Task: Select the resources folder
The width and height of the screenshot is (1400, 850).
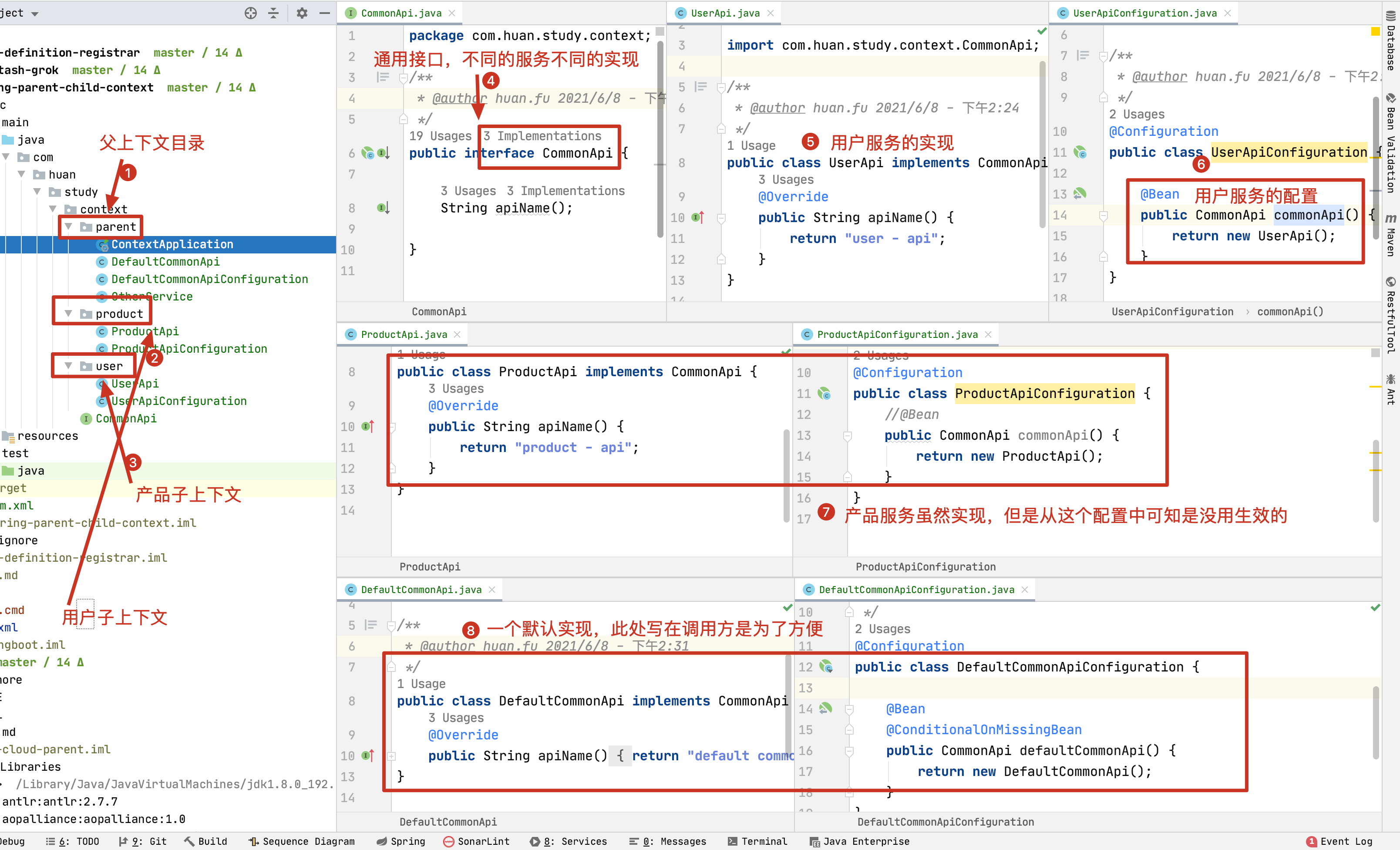Action: pos(48,435)
